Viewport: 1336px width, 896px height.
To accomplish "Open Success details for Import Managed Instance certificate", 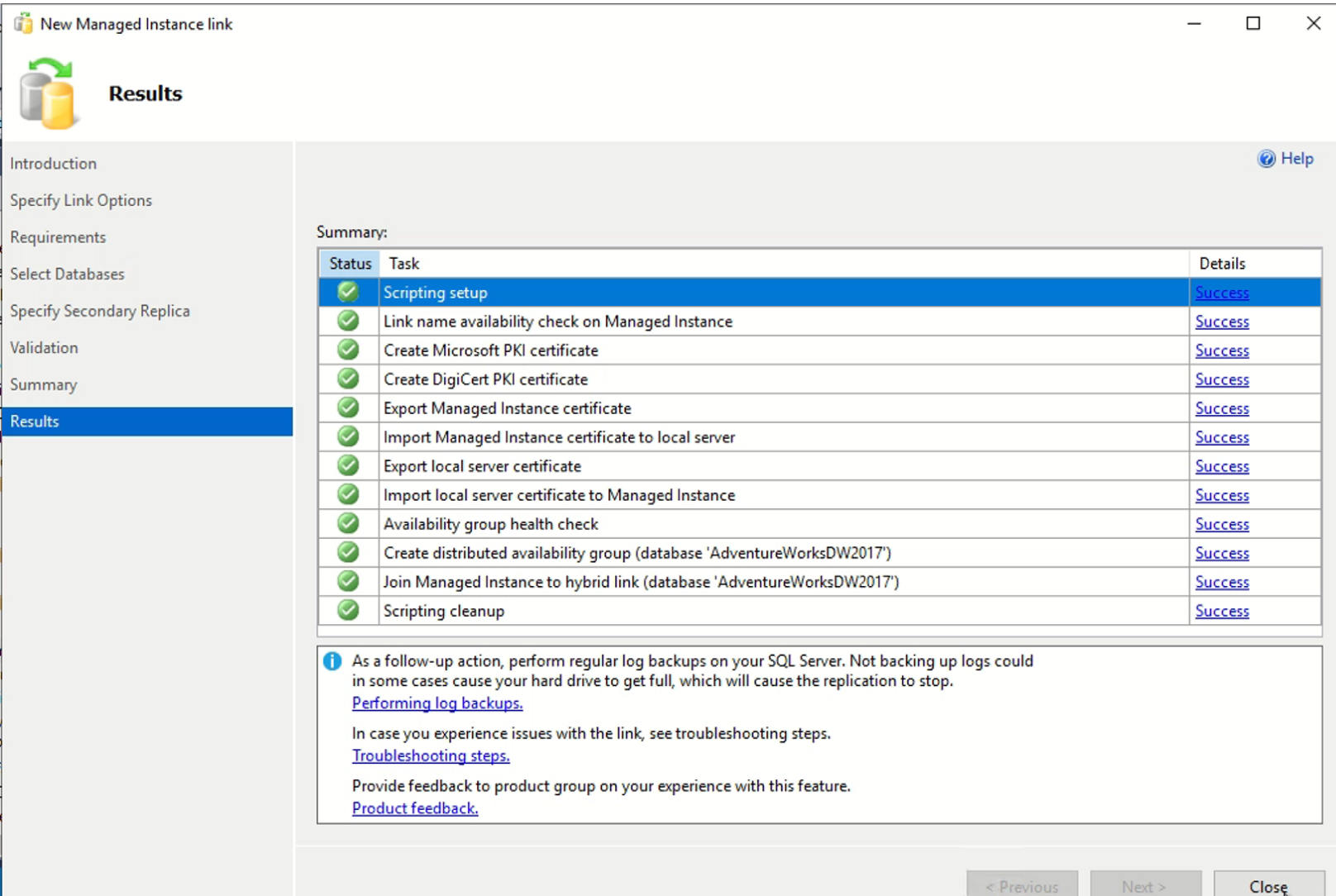I will tap(1222, 437).
